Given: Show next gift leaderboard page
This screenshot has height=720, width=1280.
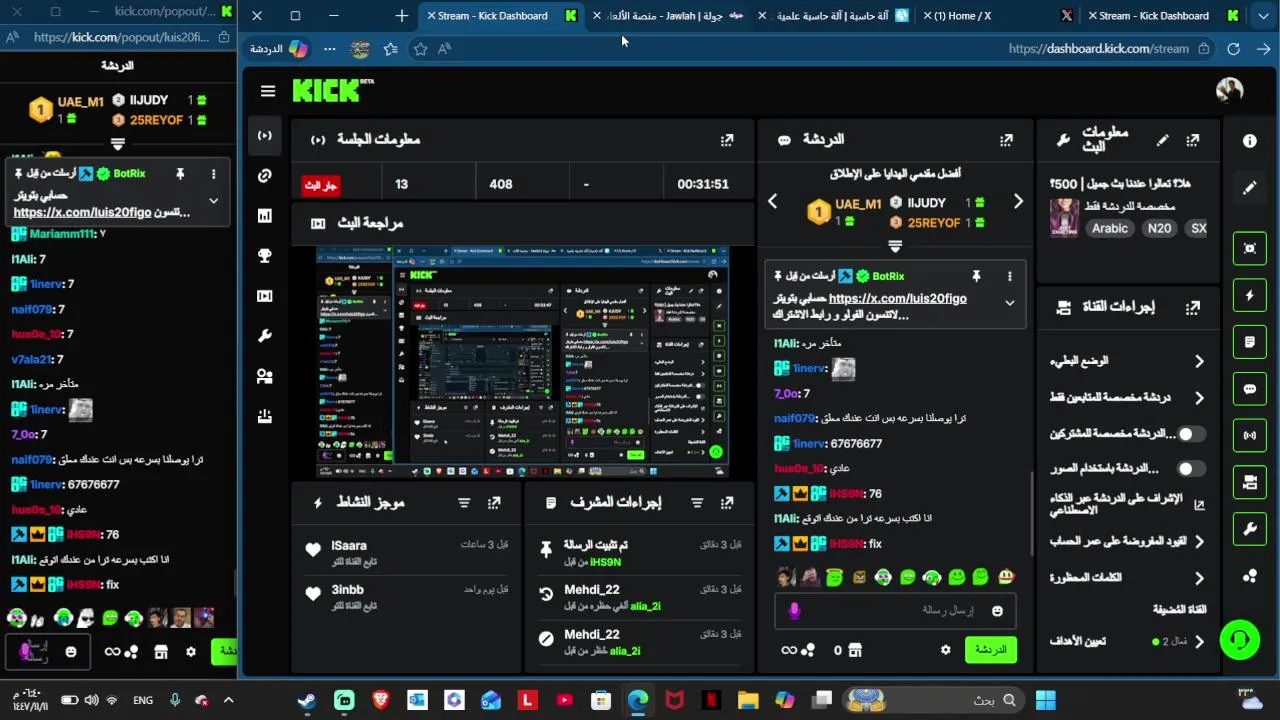Looking at the screenshot, I should pos(1018,202).
